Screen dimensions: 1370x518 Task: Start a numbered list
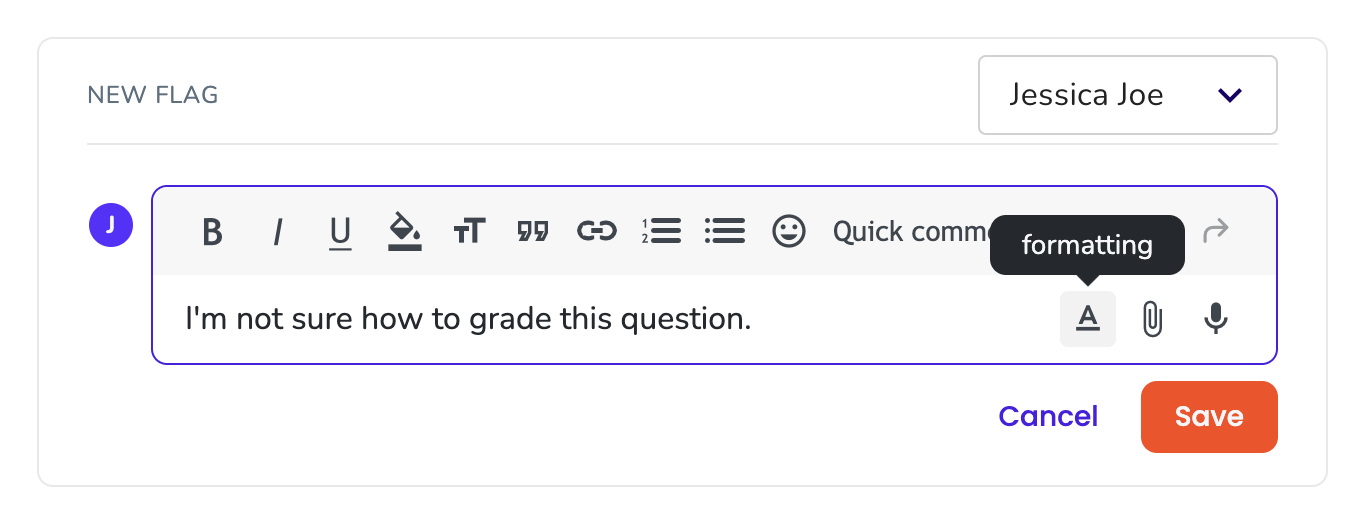[661, 232]
